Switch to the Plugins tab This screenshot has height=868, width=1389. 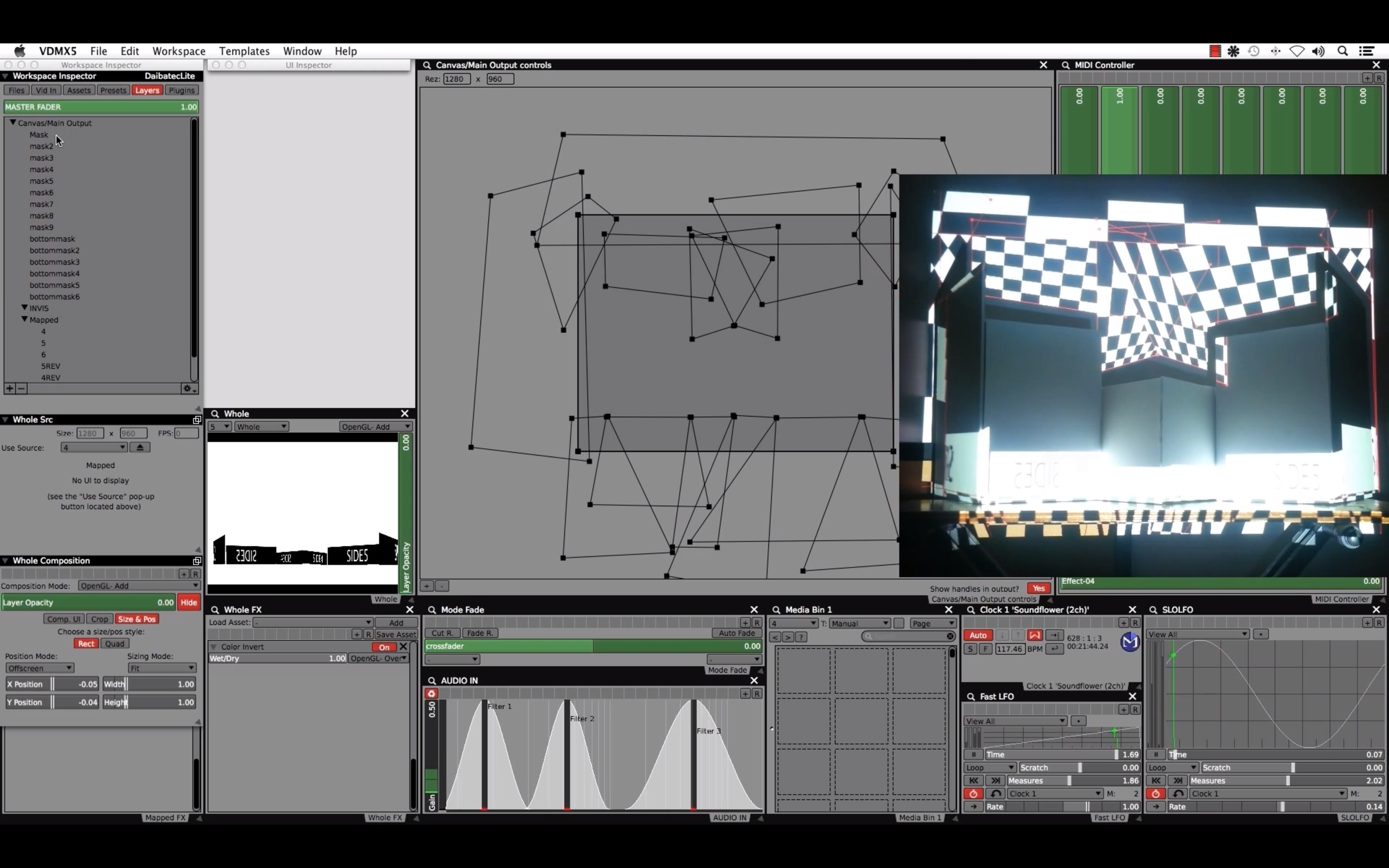point(182,90)
